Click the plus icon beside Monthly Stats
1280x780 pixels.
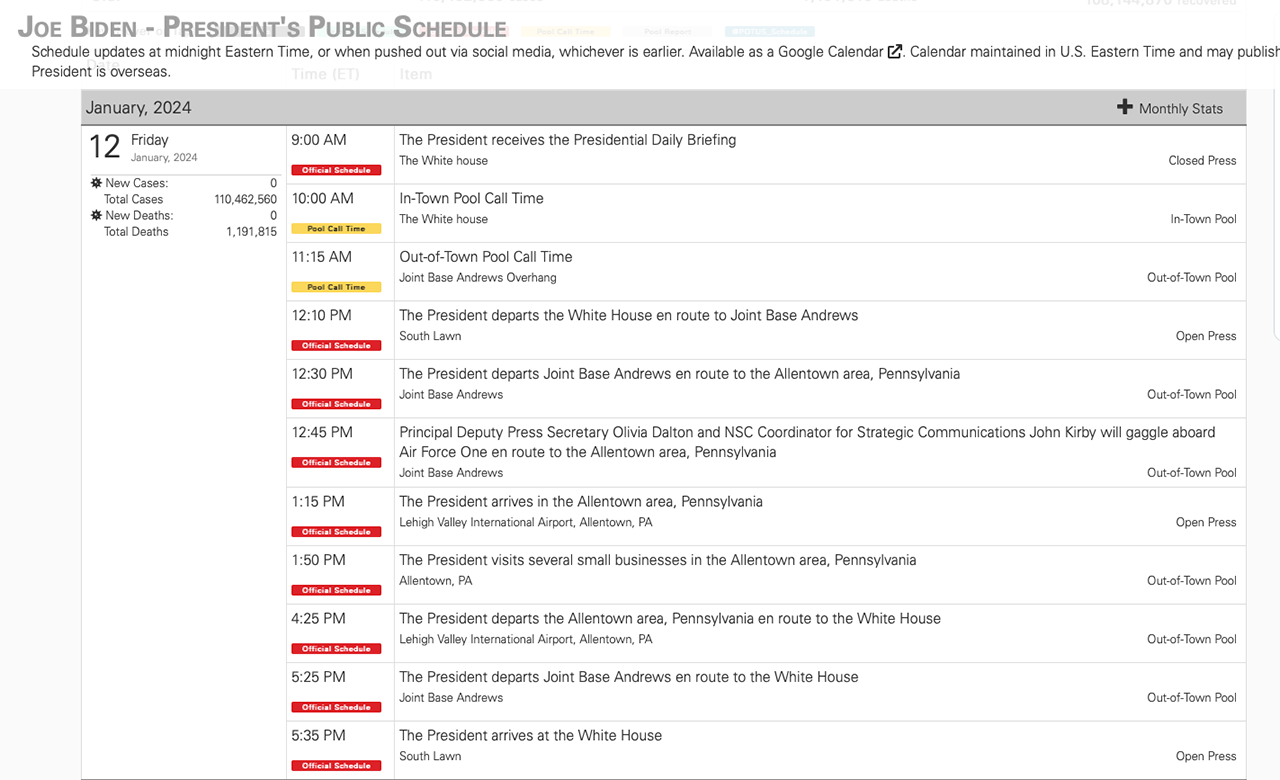pos(1125,107)
